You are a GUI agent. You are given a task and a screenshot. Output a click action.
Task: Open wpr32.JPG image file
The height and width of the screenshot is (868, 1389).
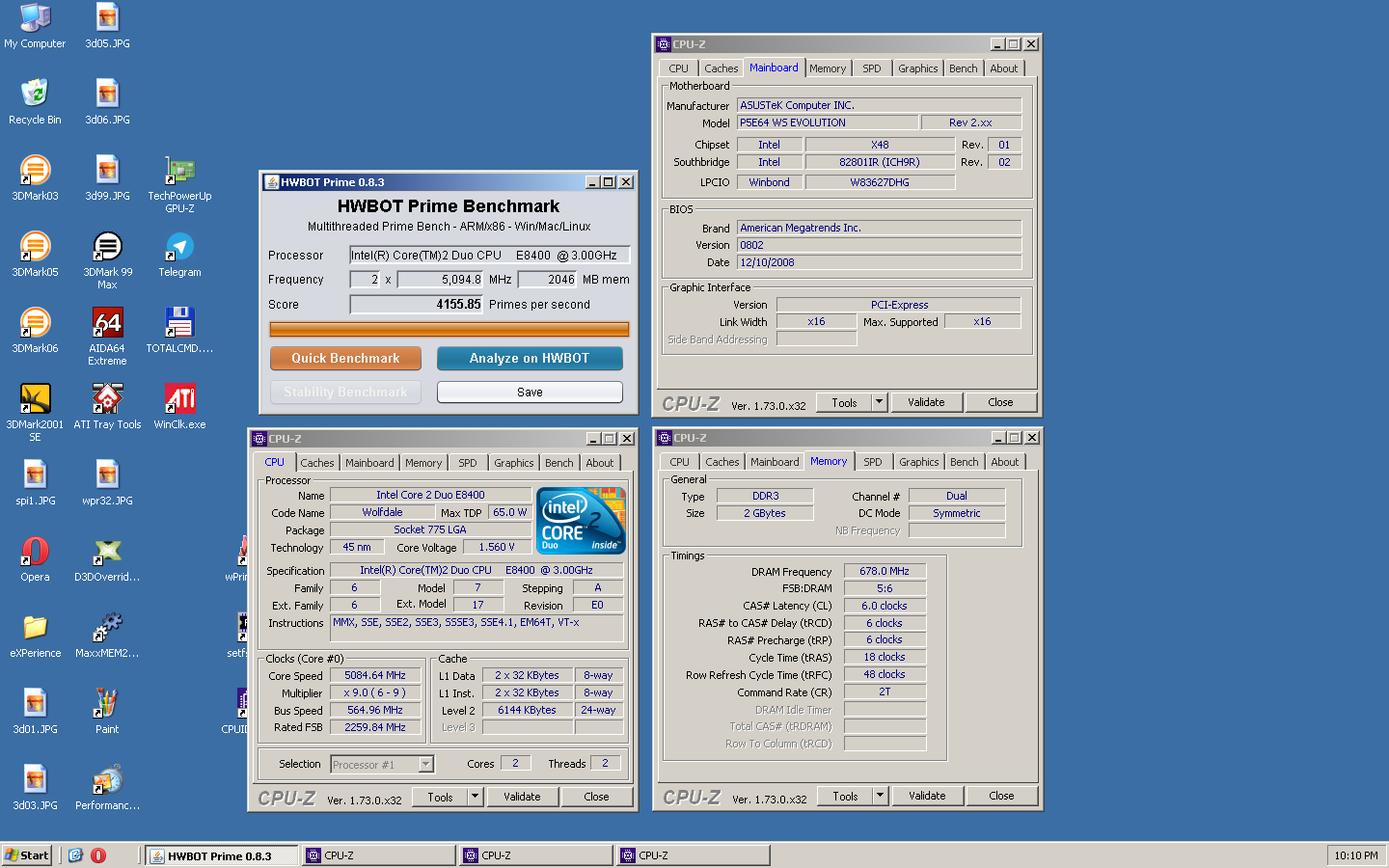tap(107, 483)
